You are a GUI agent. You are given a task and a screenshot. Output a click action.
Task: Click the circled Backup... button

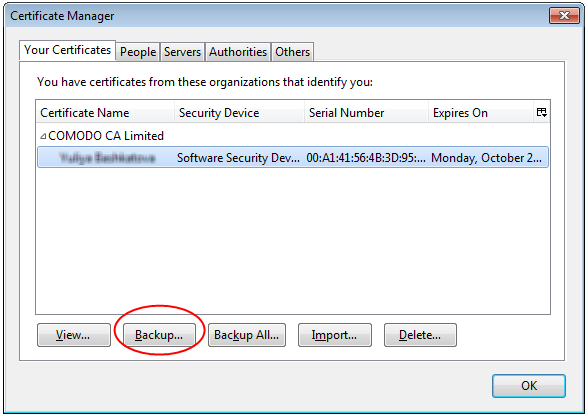tap(159, 335)
